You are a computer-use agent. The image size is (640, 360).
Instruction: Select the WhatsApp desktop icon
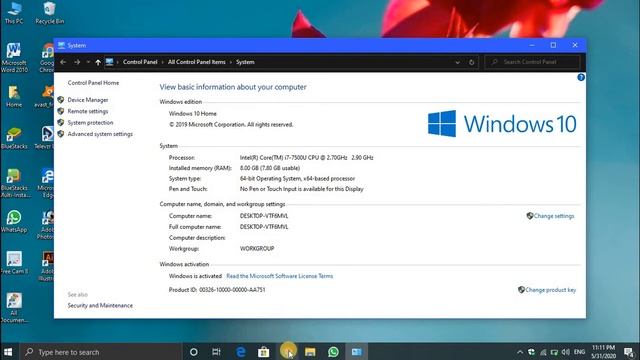(x=14, y=222)
